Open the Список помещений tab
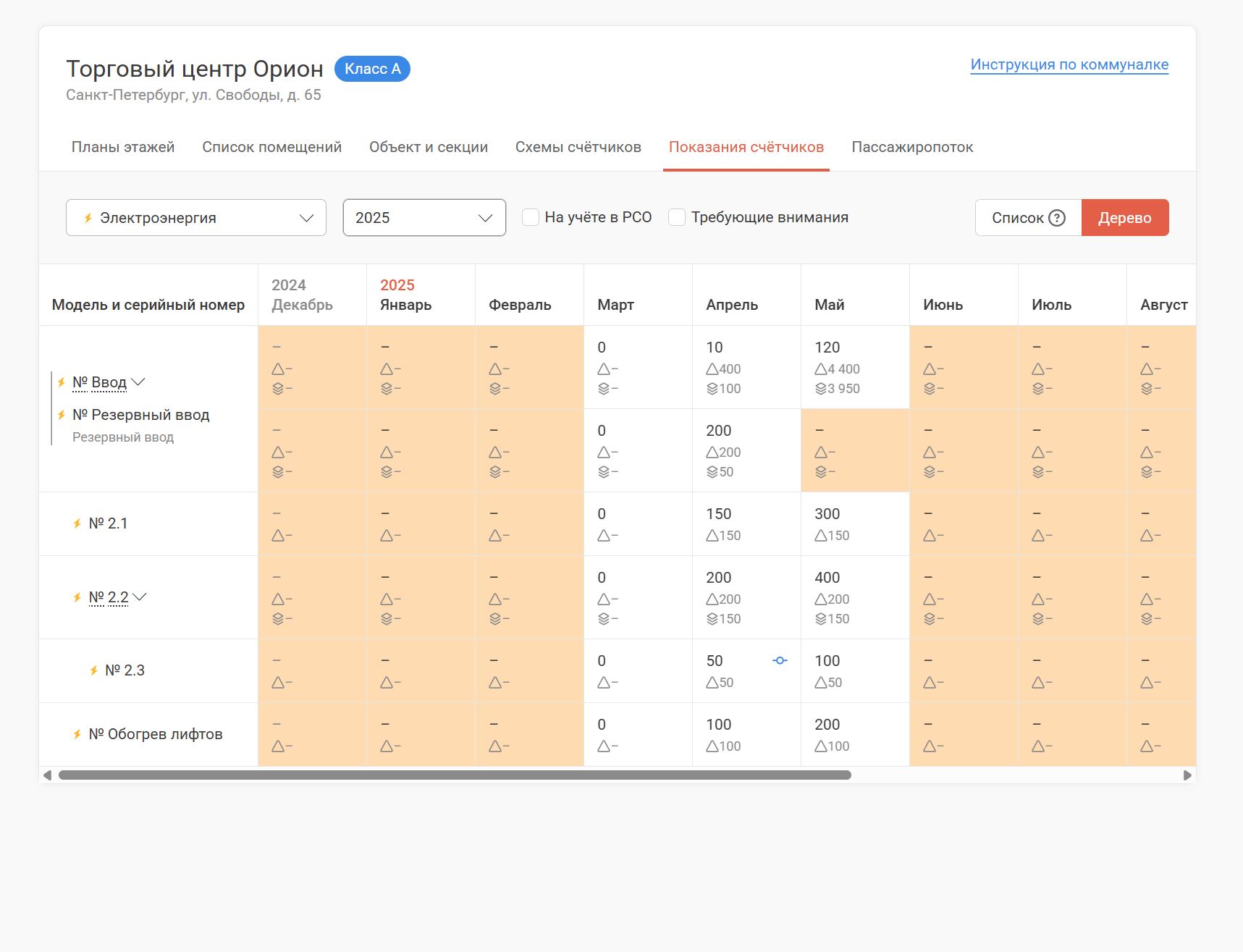Viewport: 1243px width, 952px height. [x=272, y=147]
